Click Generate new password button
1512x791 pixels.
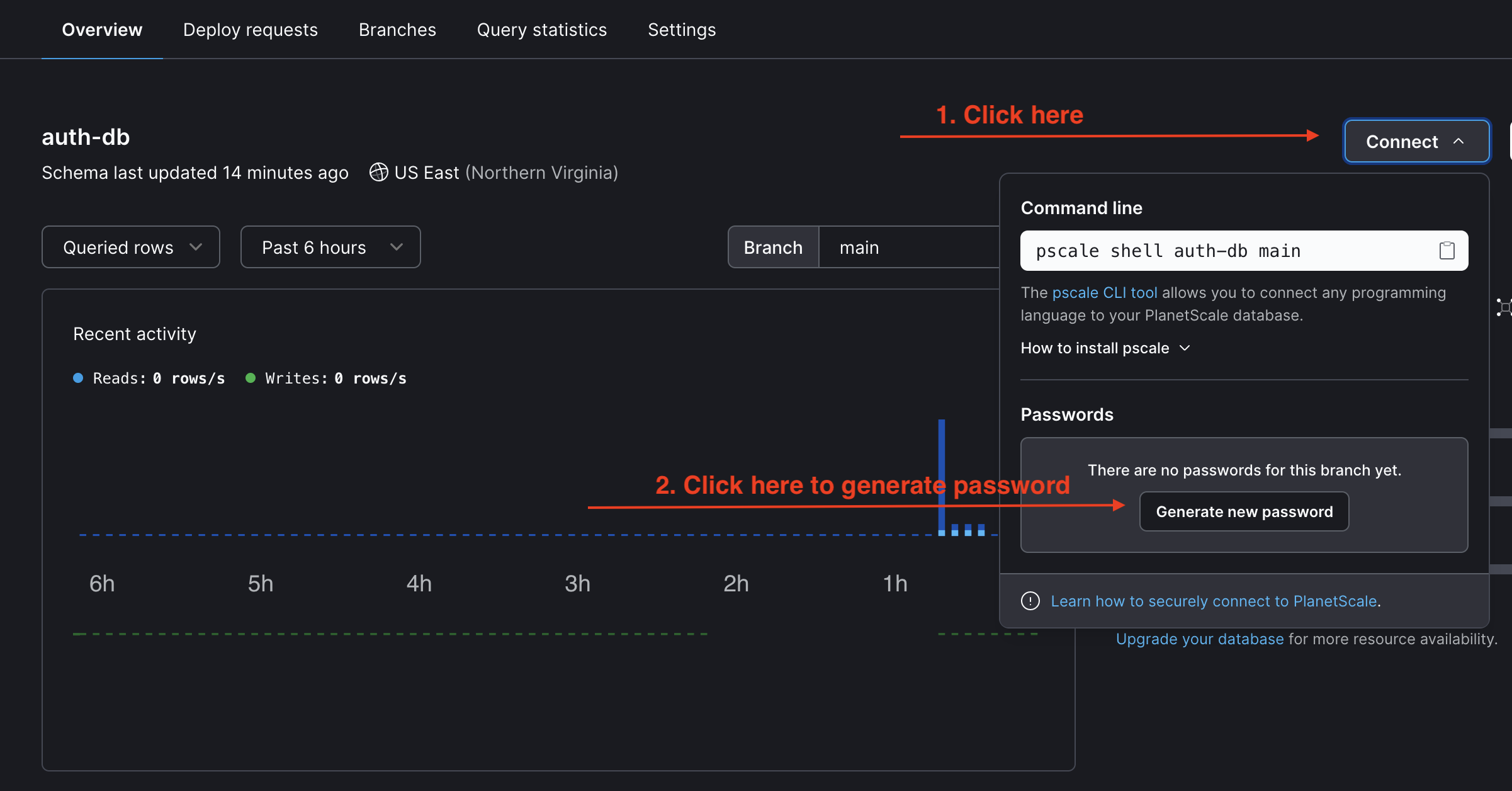tap(1244, 511)
